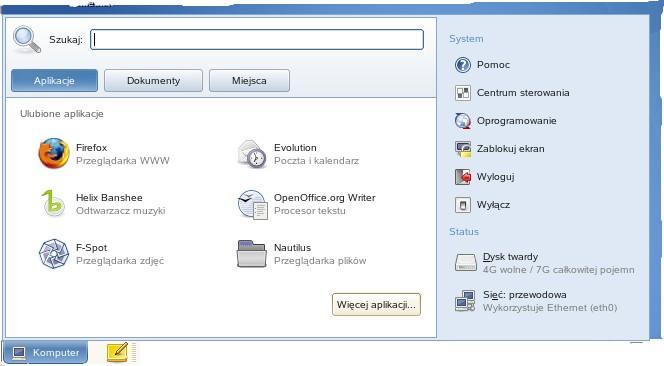Start OpenOffice.org Writer icon
This screenshot has height=366, width=664.
[252, 204]
